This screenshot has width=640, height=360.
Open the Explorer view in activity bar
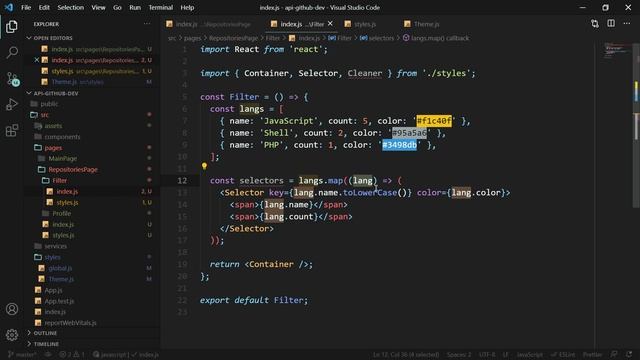(12, 27)
